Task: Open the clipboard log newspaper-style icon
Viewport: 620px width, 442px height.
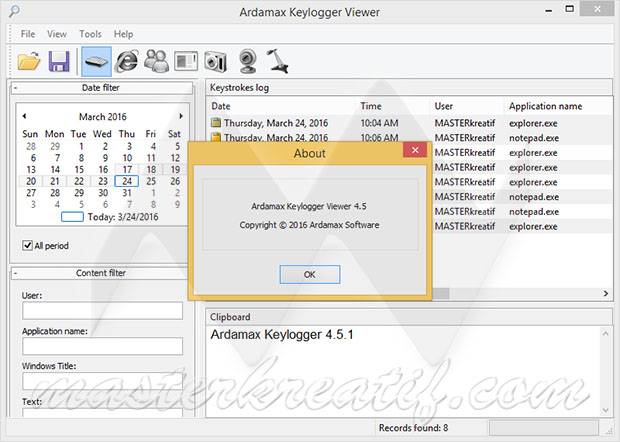Action: coord(186,62)
